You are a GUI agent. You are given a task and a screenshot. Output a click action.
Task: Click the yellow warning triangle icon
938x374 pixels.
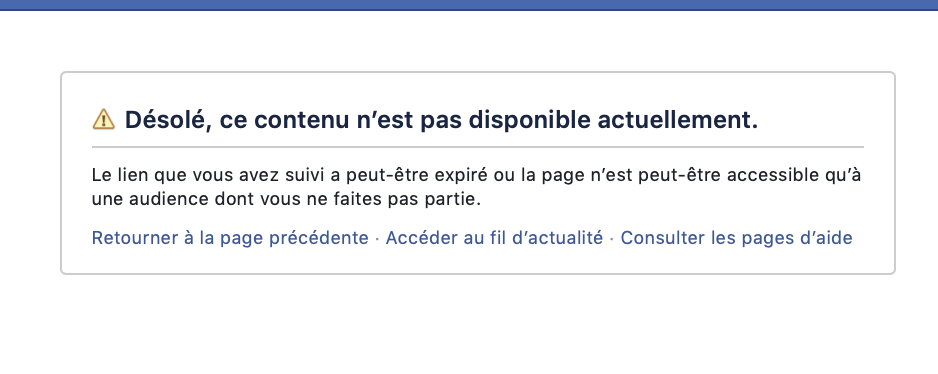coord(103,119)
